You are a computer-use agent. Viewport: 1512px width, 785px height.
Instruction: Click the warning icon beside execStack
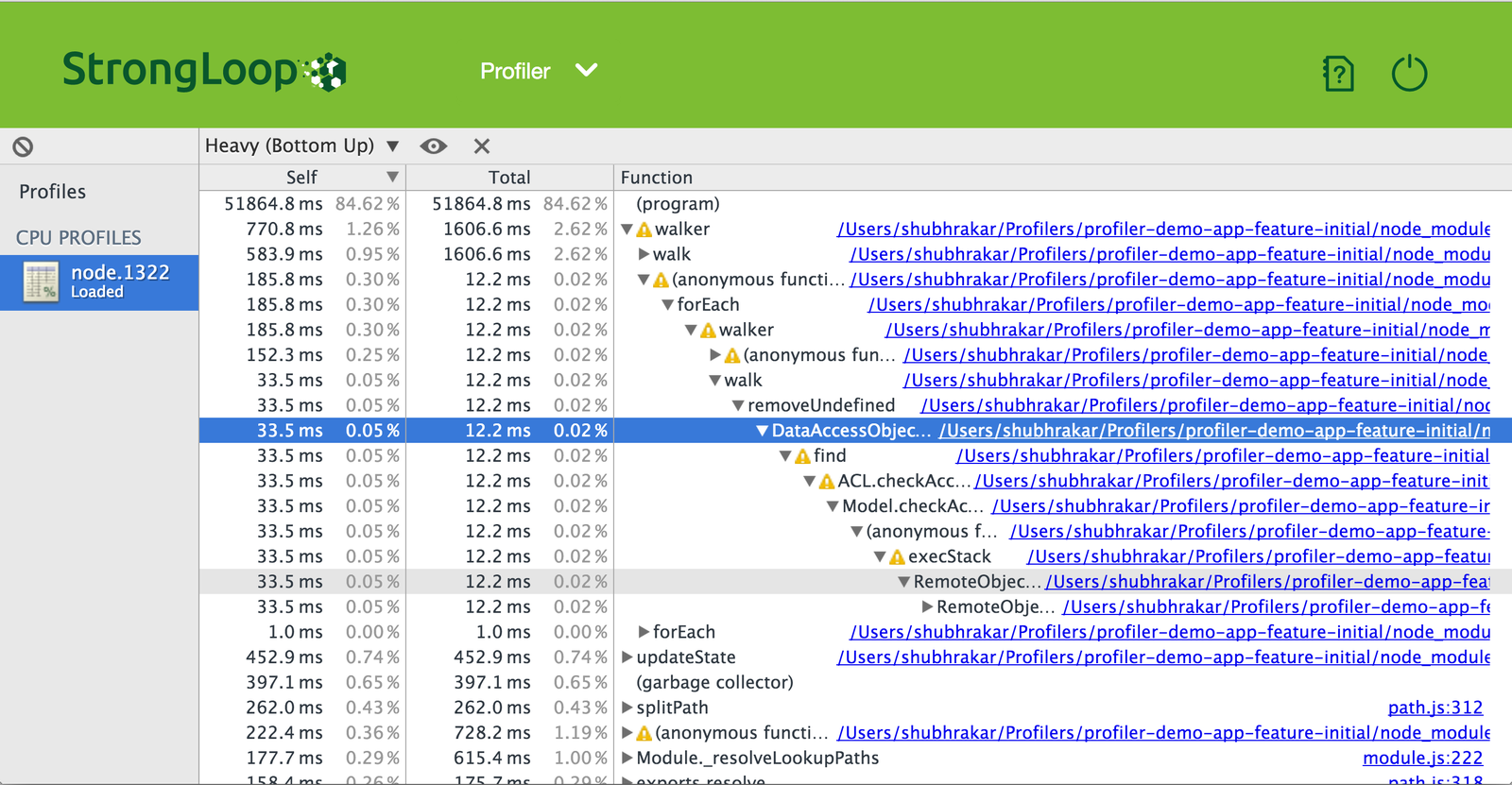click(x=898, y=556)
